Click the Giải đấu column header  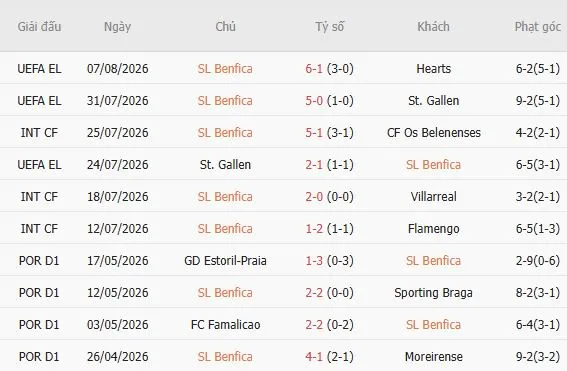[x=39, y=27]
